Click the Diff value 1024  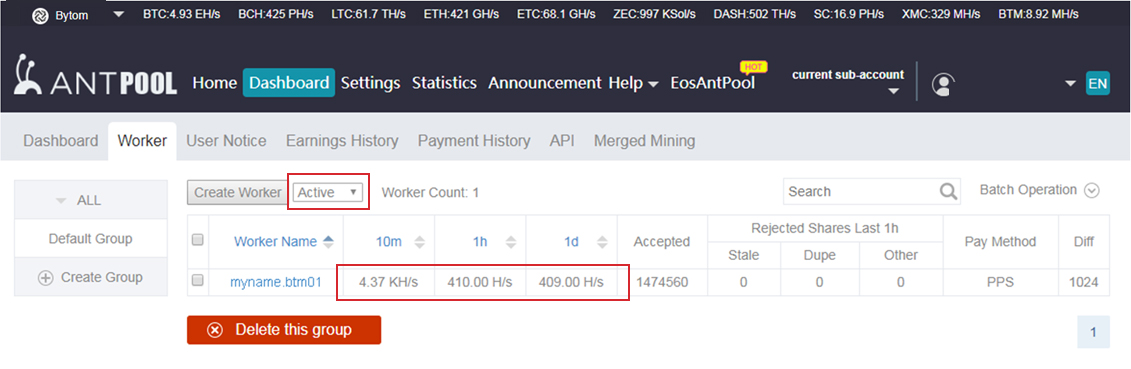tap(1084, 283)
